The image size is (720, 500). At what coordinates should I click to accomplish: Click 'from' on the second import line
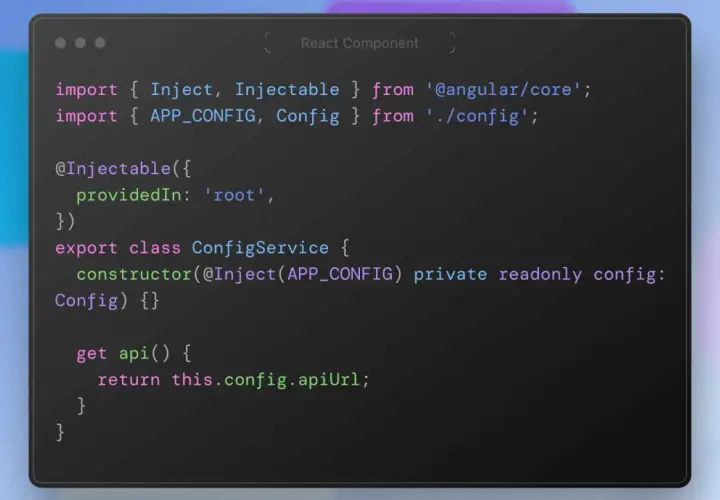coord(393,116)
